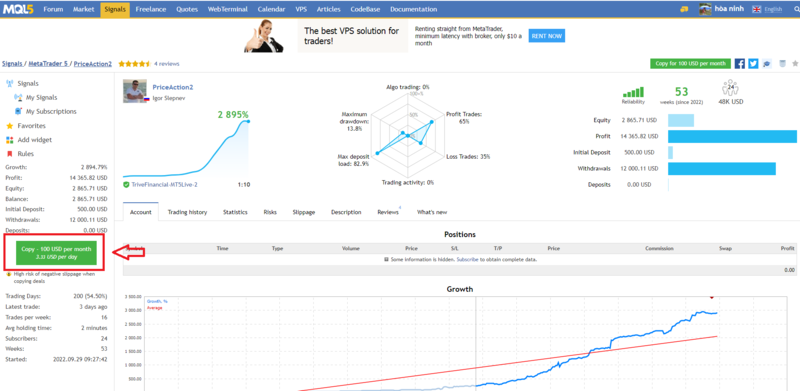Click the hidden-information icon in Positions
The image size is (800, 391).
tap(386, 260)
